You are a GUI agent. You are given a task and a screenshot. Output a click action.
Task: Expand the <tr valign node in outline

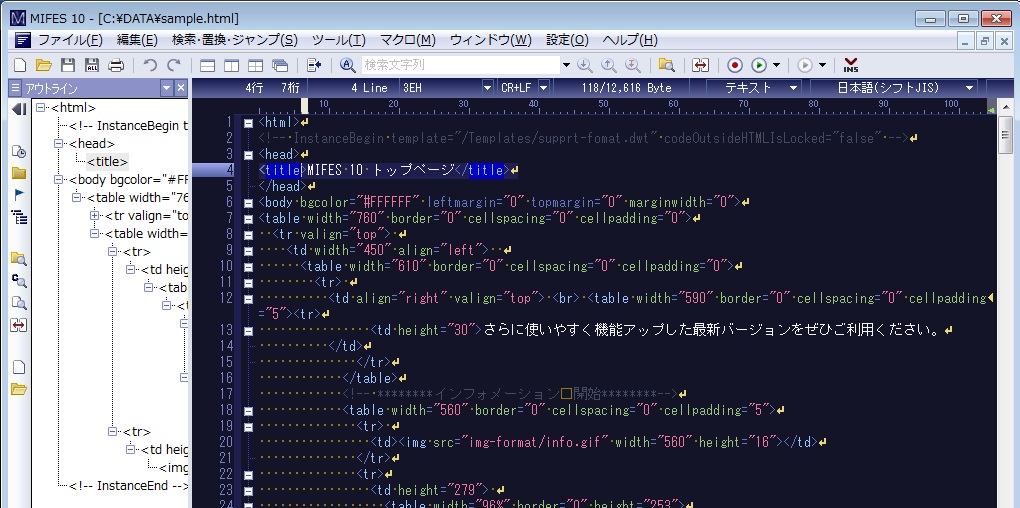tap(95, 215)
